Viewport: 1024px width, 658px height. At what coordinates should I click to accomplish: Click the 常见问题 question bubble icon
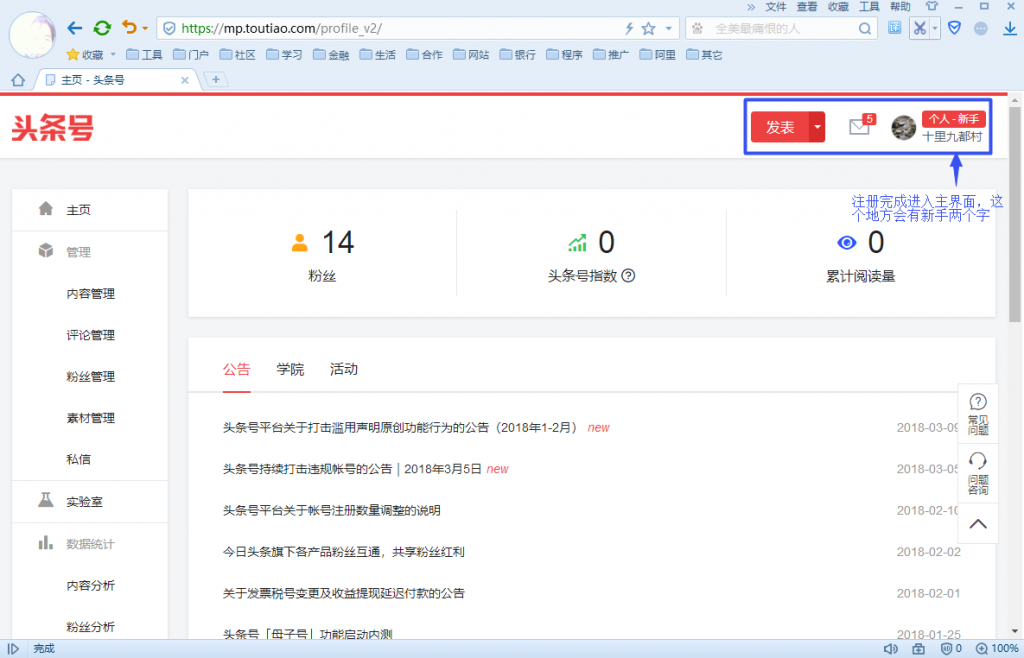coord(977,399)
